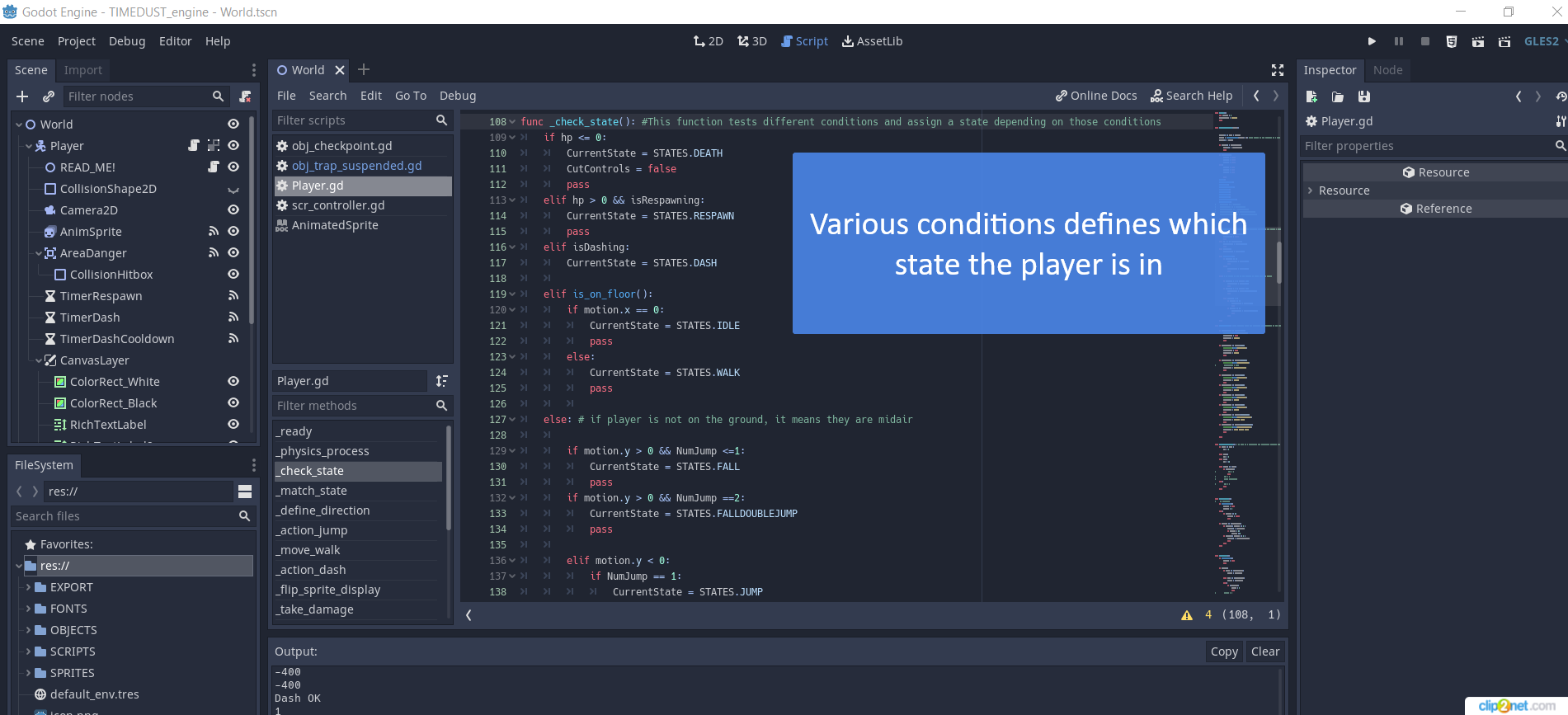Switch to the 3D workspace

click(752, 41)
